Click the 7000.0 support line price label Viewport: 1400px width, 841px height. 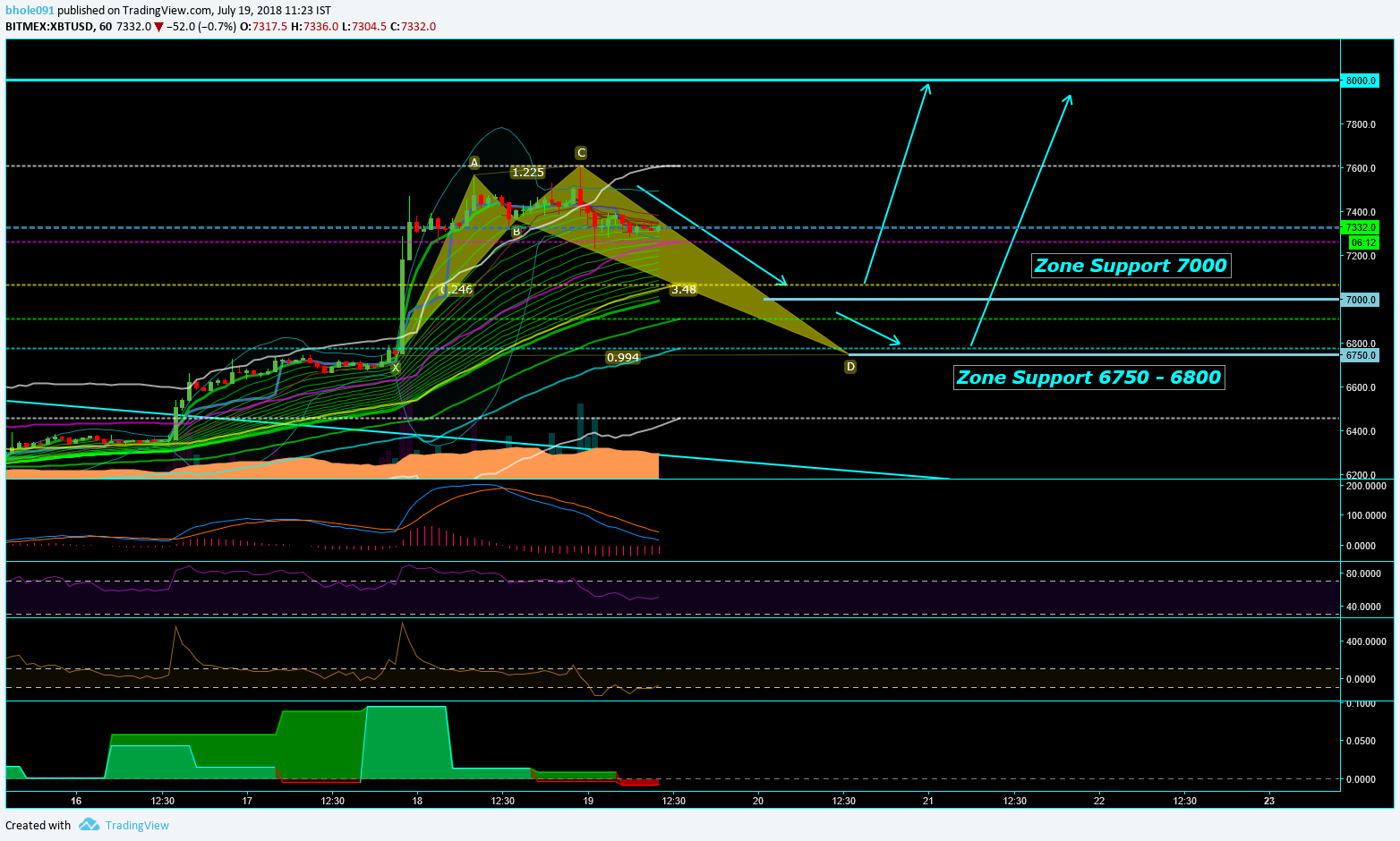click(x=1361, y=300)
